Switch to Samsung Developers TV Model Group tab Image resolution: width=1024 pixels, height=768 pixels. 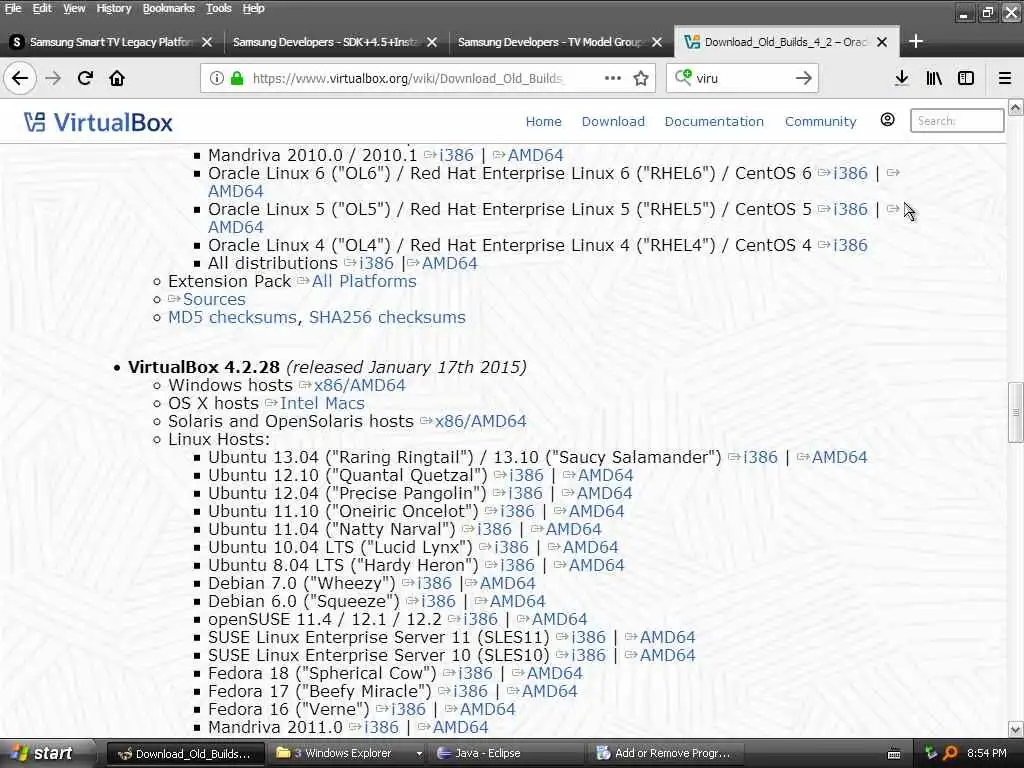coord(551,42)
